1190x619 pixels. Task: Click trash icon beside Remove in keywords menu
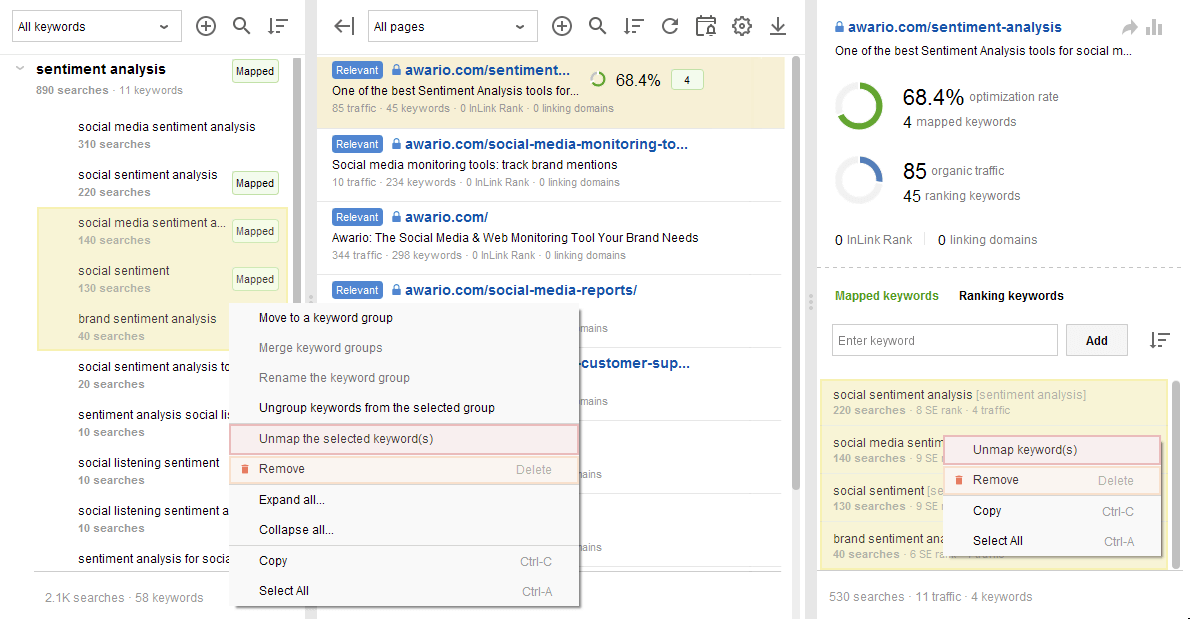[x=244, y=470]
